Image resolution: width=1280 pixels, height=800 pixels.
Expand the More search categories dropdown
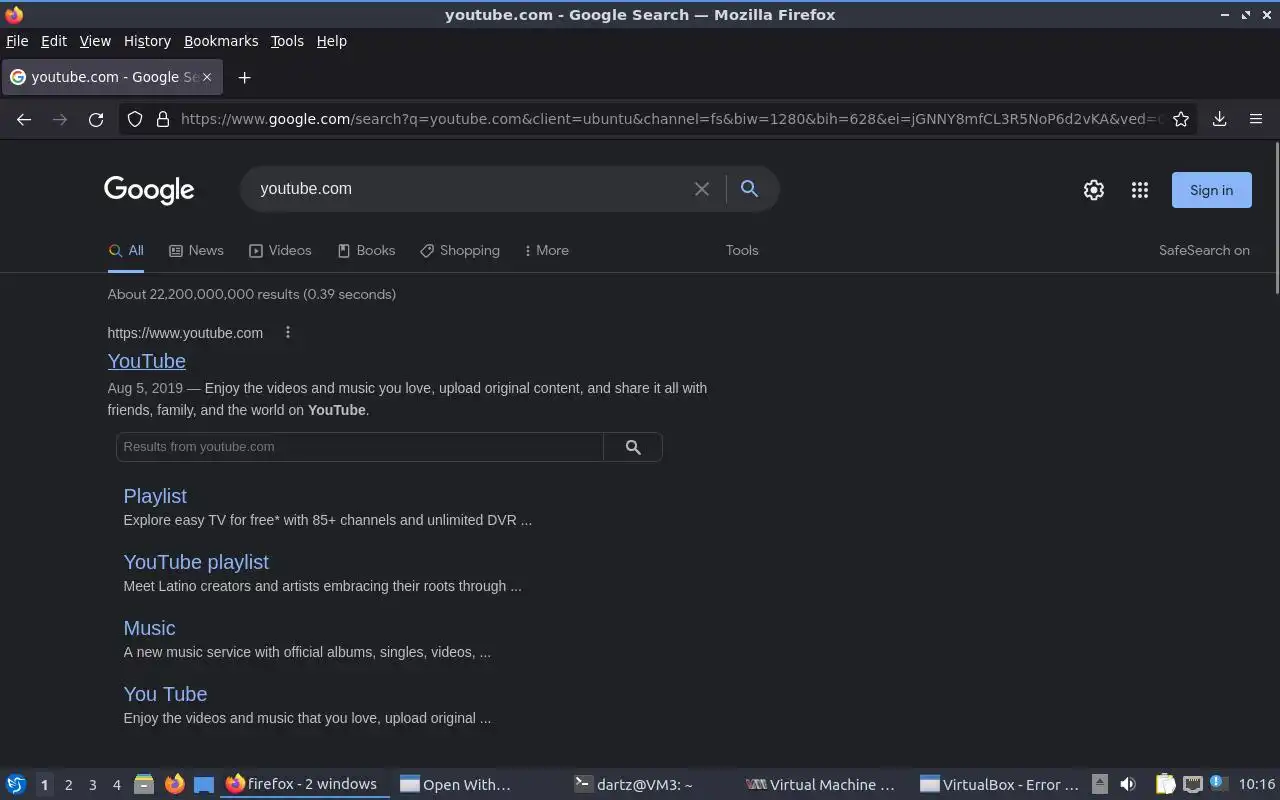[546, 250]
